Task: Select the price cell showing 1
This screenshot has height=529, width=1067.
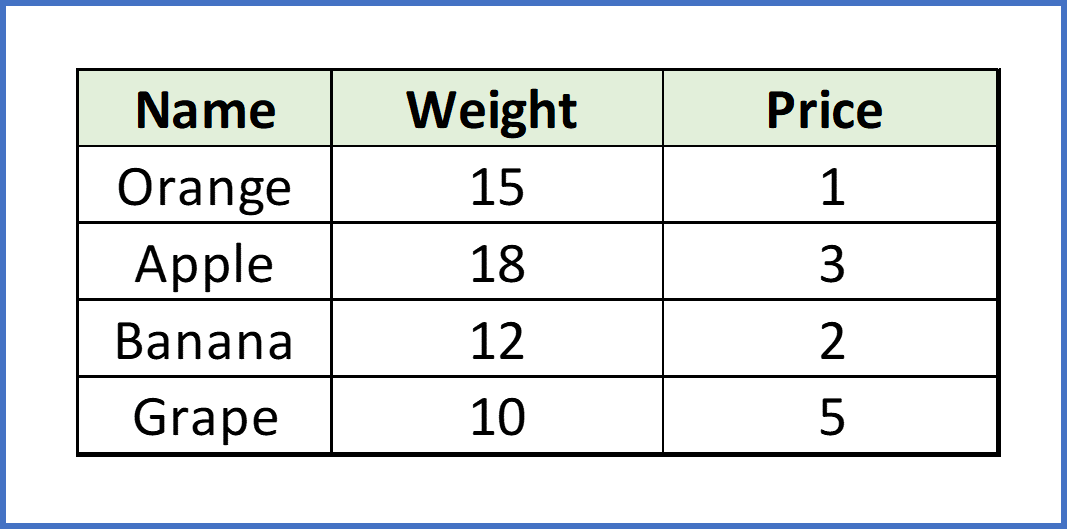Action: [x=830, y=186]
